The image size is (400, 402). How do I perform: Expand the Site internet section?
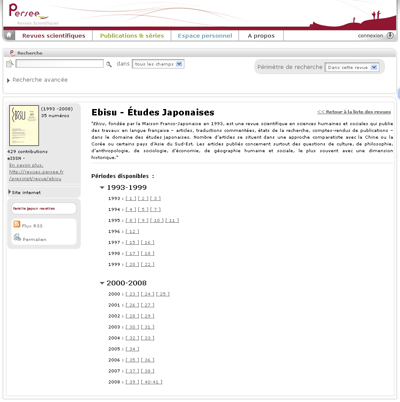(24, 192)
